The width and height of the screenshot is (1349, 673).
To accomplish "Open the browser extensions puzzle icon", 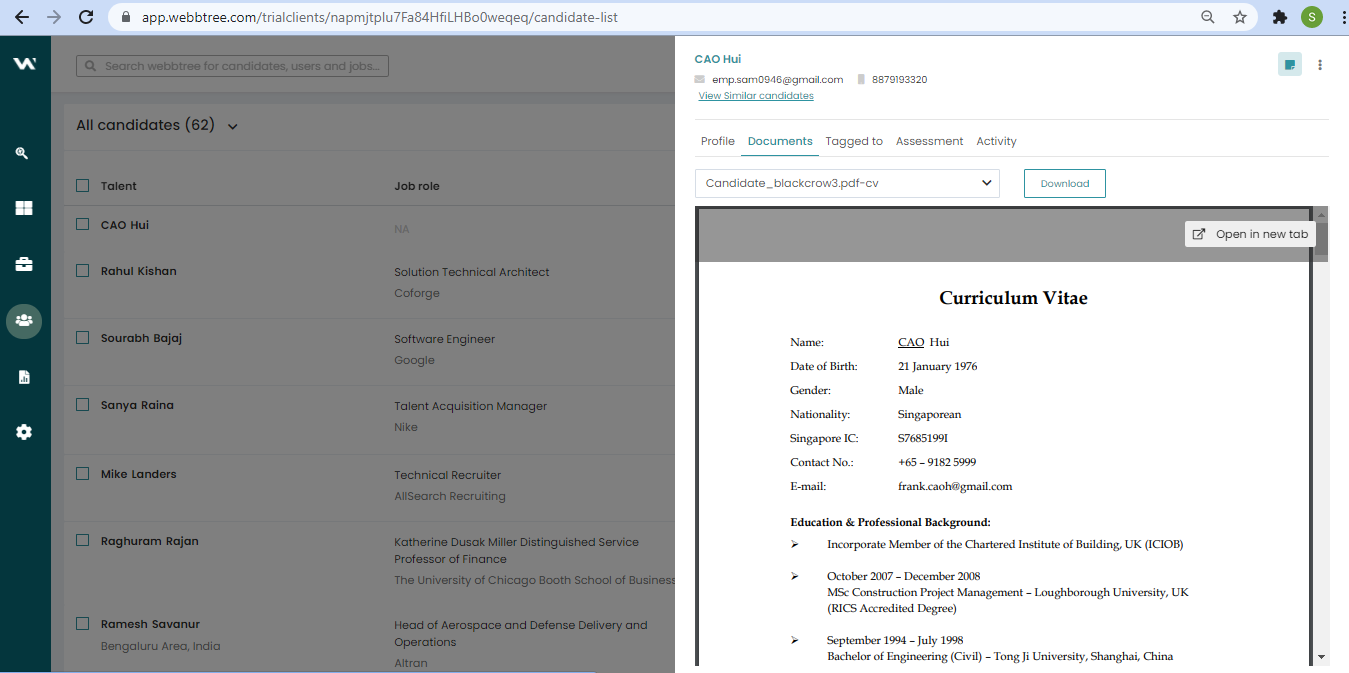I will point(1279,17).
